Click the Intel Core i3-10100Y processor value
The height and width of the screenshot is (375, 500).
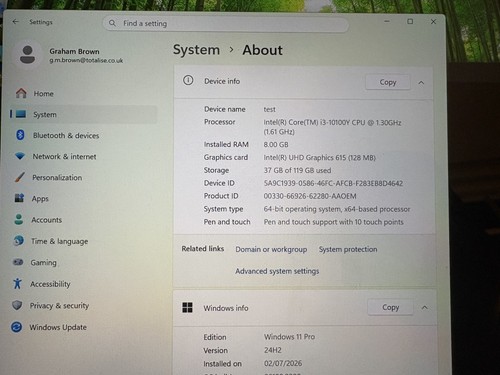coord(332,127)
